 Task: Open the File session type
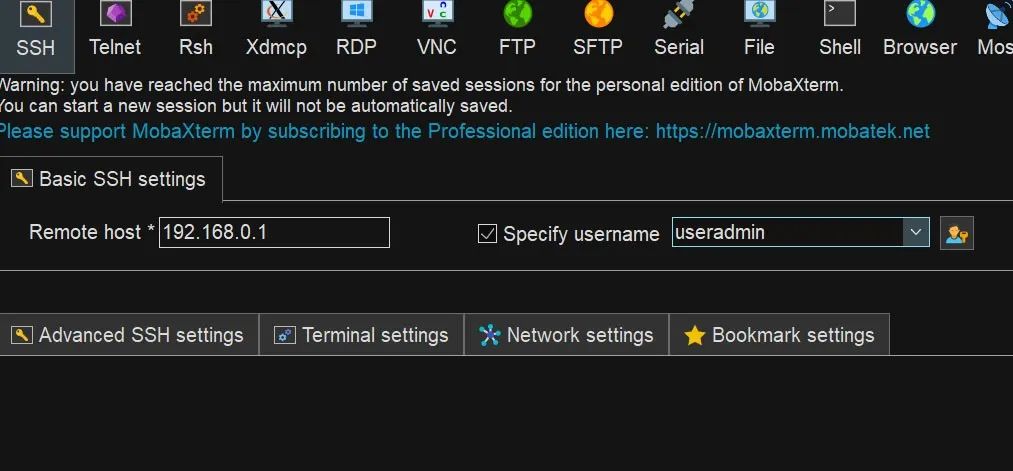(x=759, y=14)
